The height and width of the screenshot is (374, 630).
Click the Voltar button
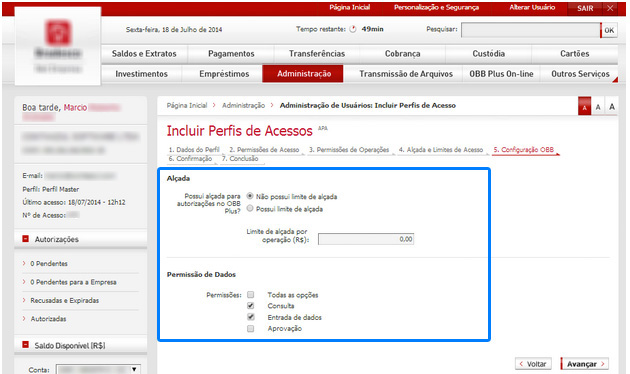click(533, 364)
